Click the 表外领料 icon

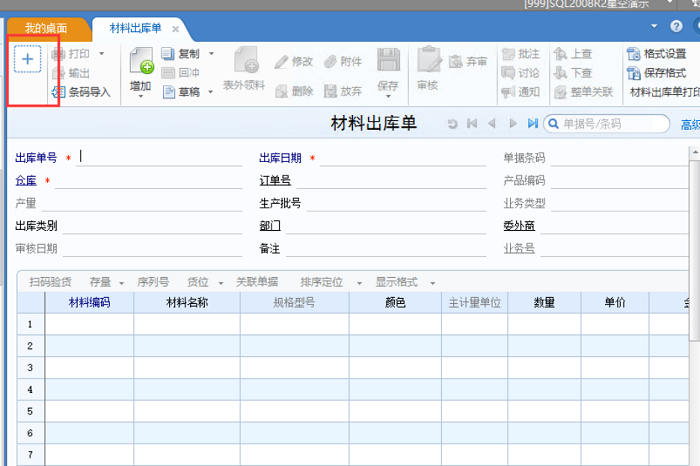pos(246,60)
